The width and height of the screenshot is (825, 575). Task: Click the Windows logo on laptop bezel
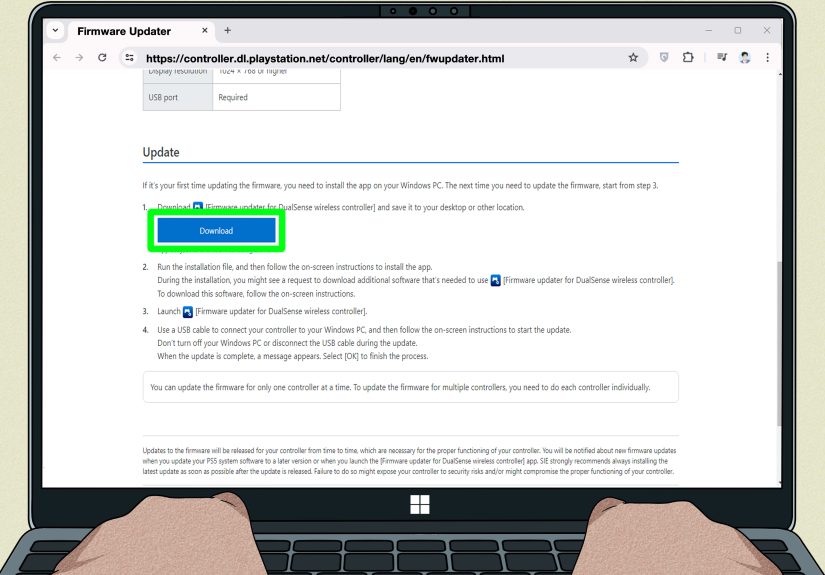[419, 504]
